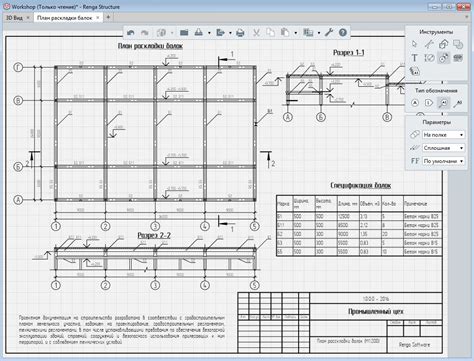The height and width of the screenshot is (361, 474).
Task: Click the printer icon in the toolbar
Action: tap(240, 33)
